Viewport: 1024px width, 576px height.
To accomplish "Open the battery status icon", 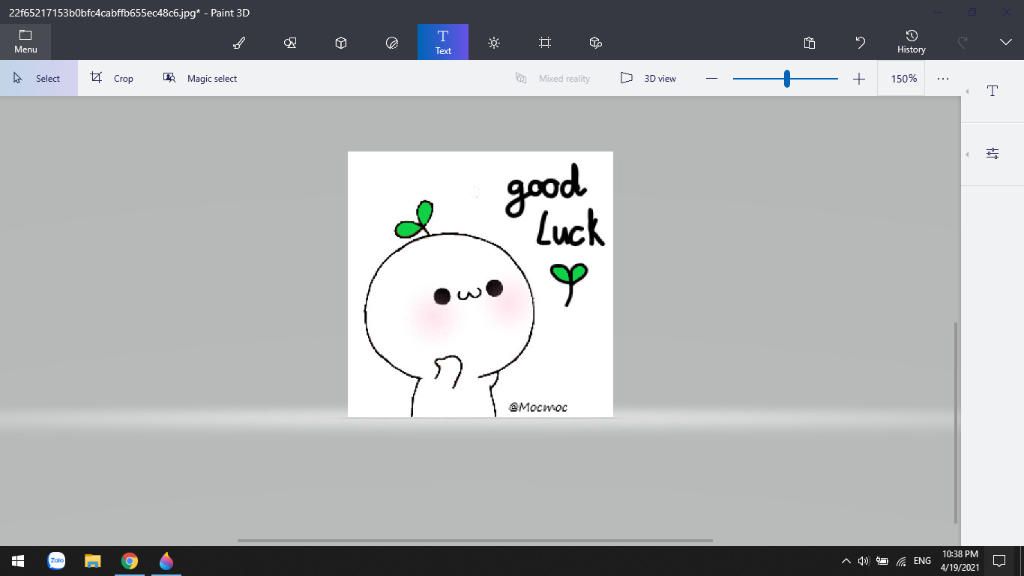I will (882, 561).
